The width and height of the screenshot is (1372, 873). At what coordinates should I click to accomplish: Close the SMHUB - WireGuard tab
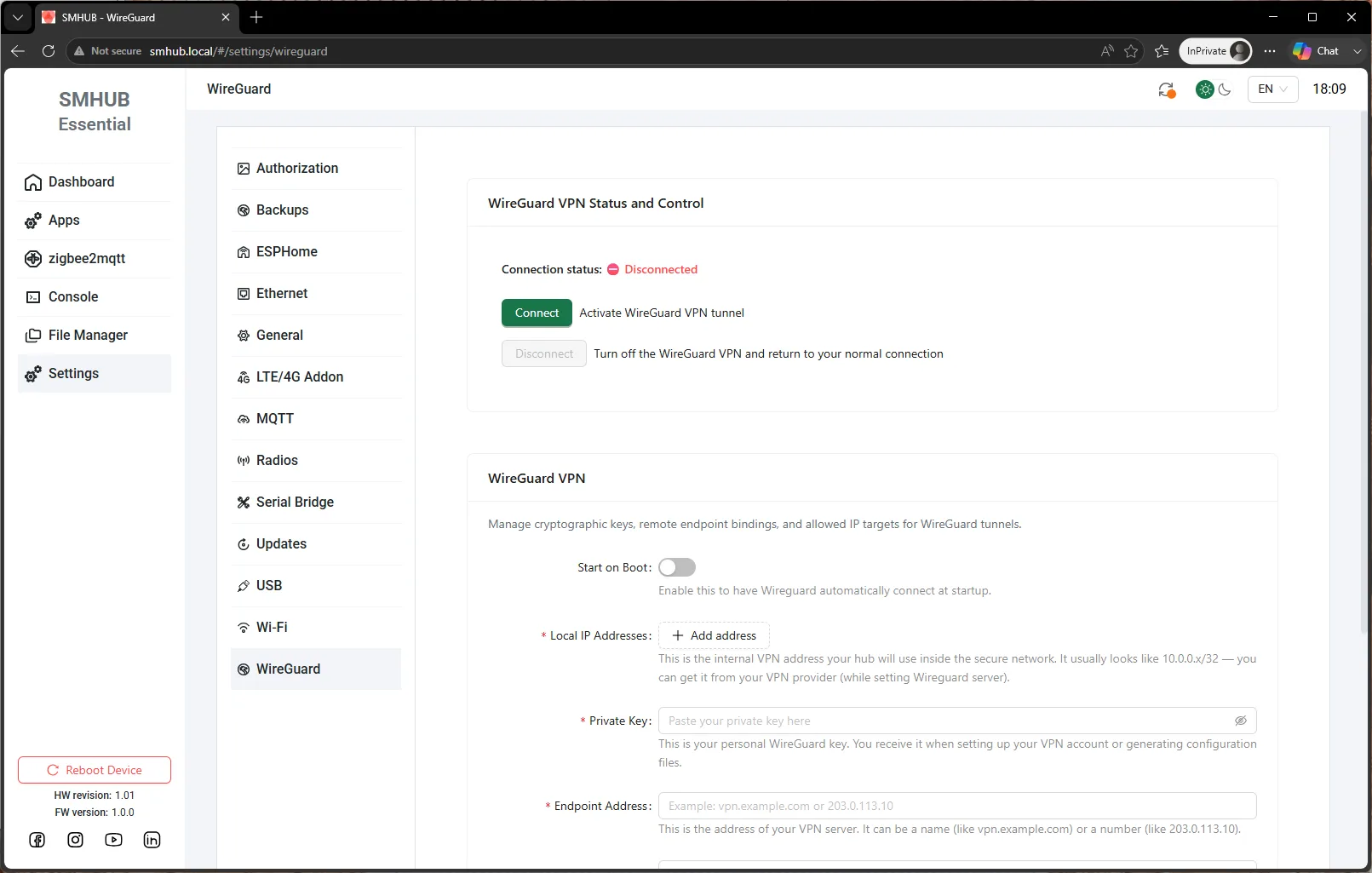click(226, 17)
